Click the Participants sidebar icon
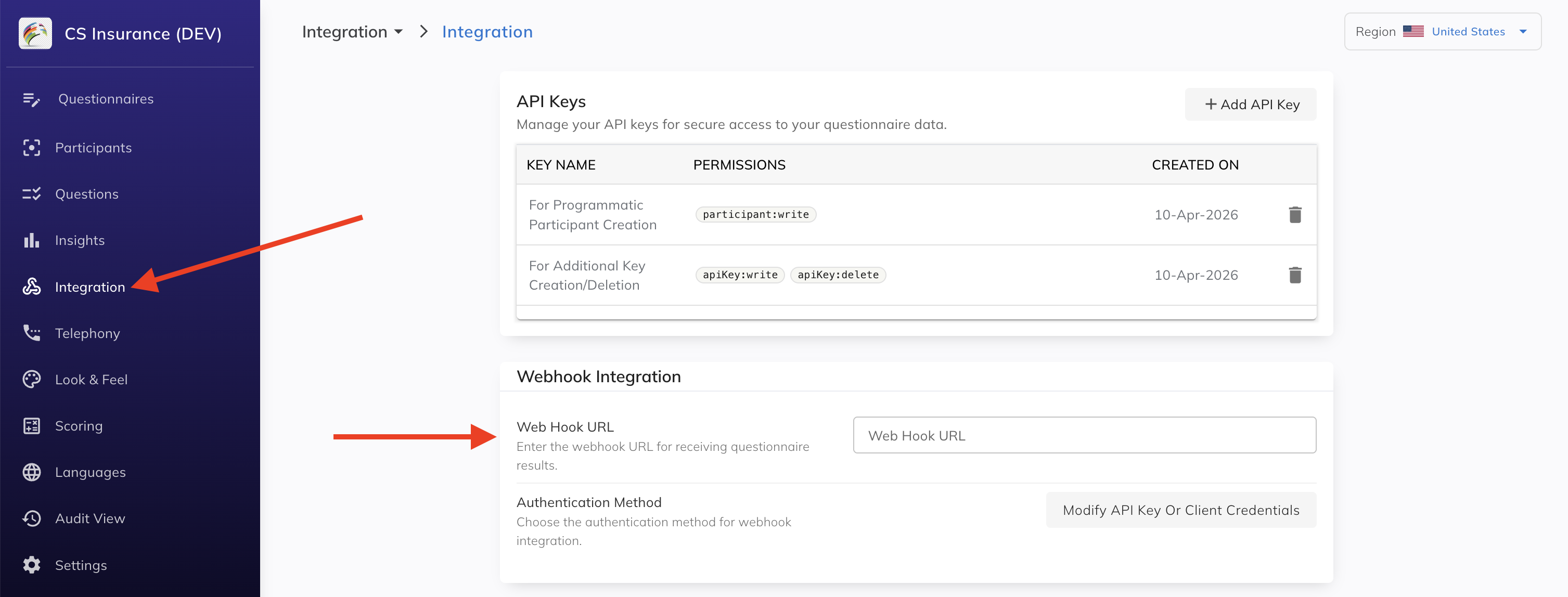Screen dimensions: 1568x597 pos(31,148)
